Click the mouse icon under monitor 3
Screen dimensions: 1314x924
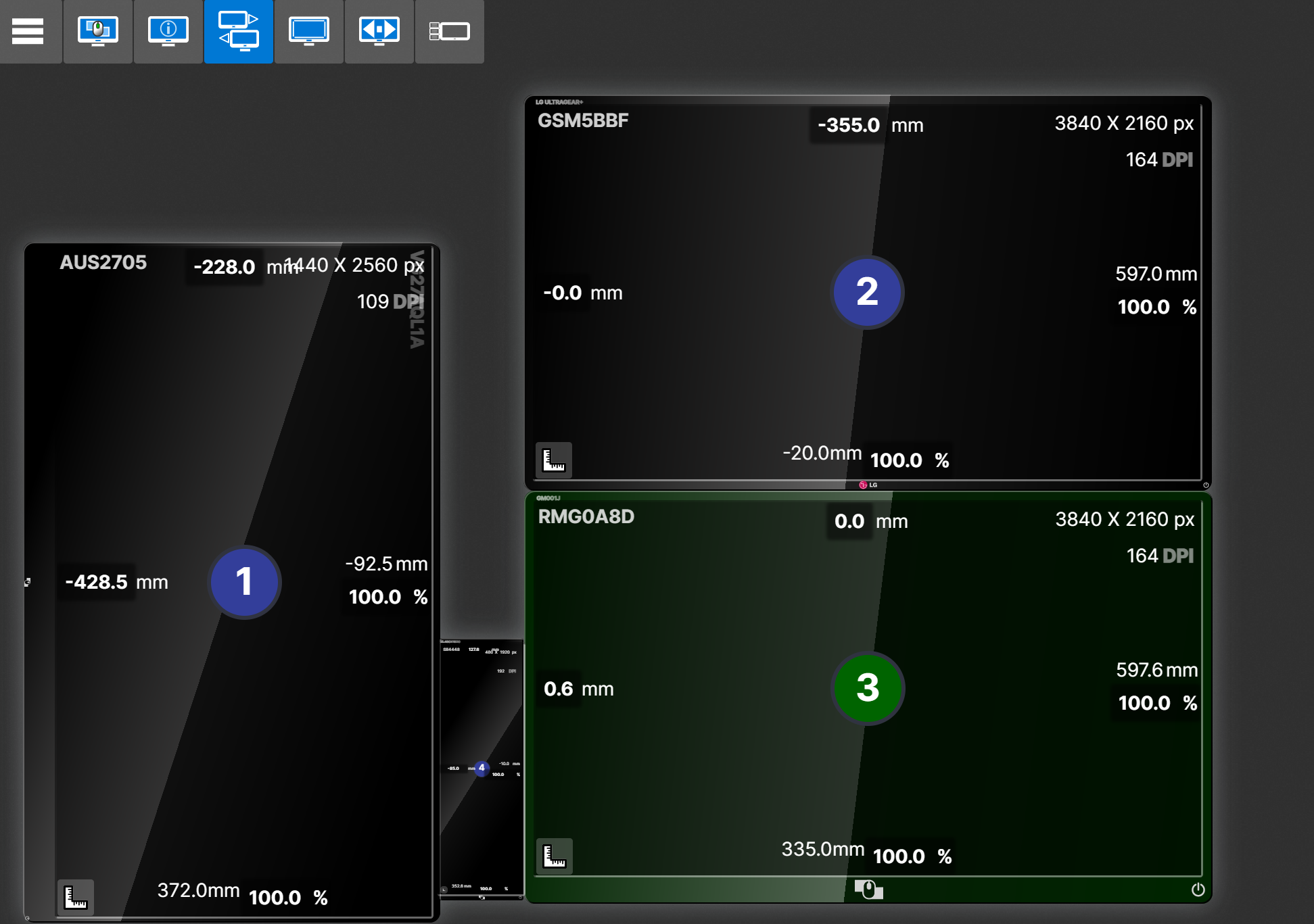[868, 890]
